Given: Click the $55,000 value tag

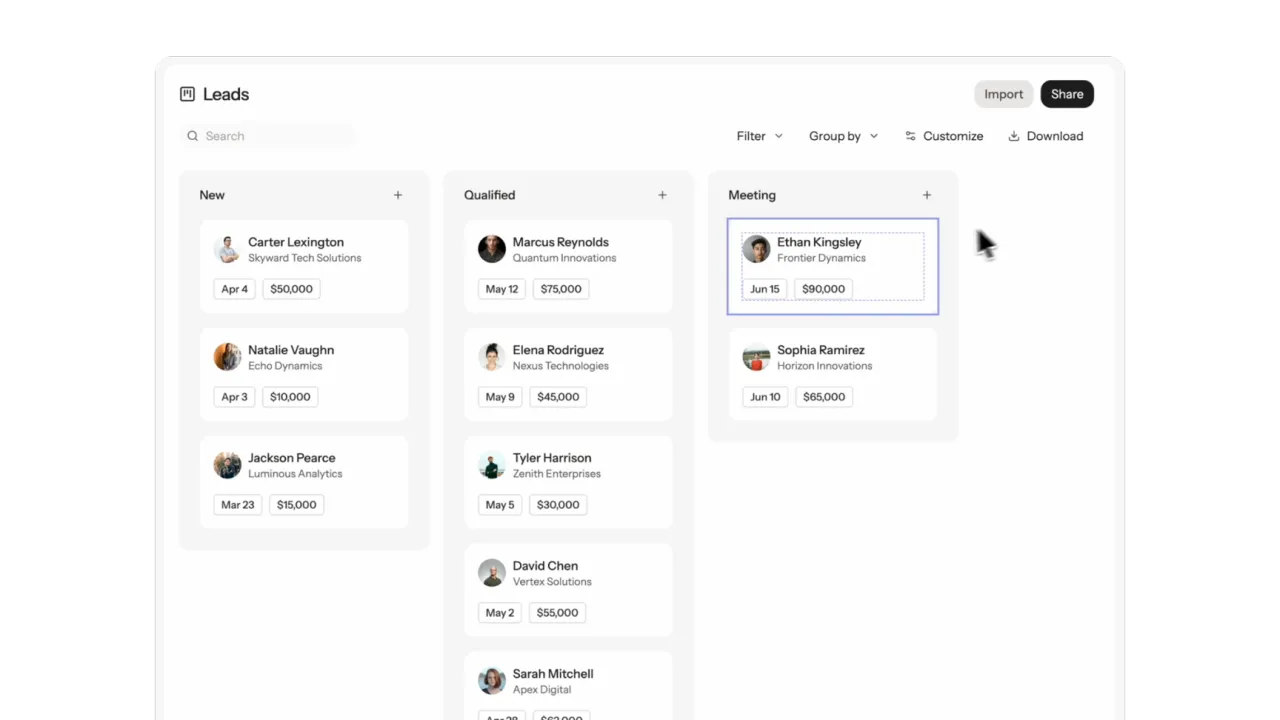Looking at the screenshot, I should point(558,613).
